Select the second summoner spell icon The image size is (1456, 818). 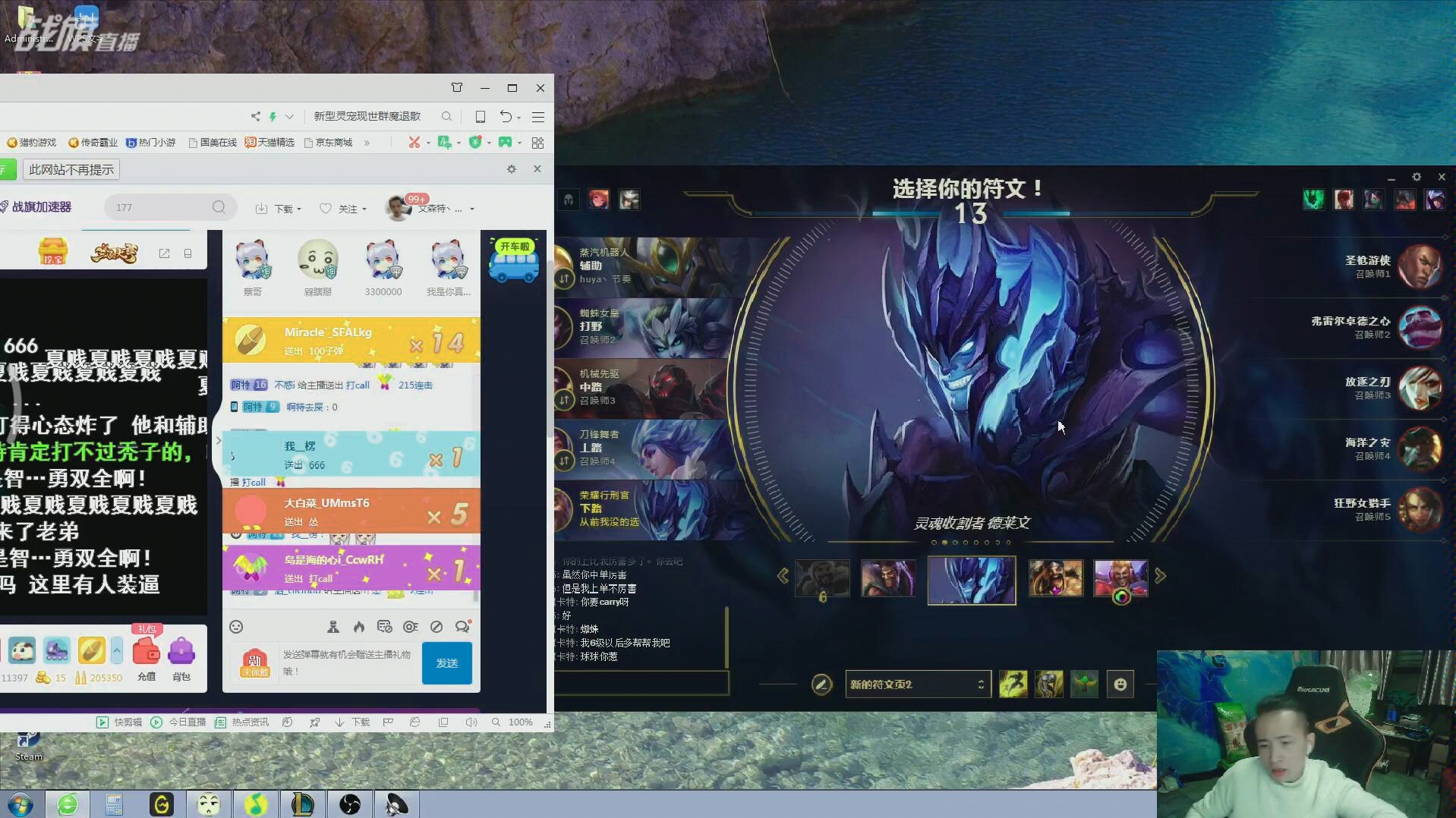click(1049, 684)
